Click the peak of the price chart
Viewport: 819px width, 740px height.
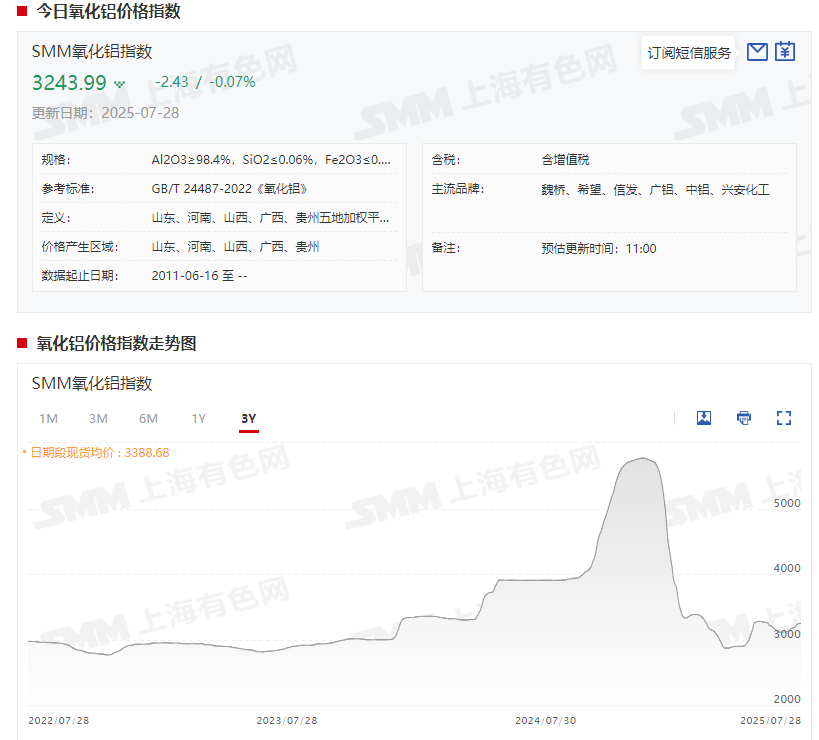pyautogui.click(x=641, y=459)
